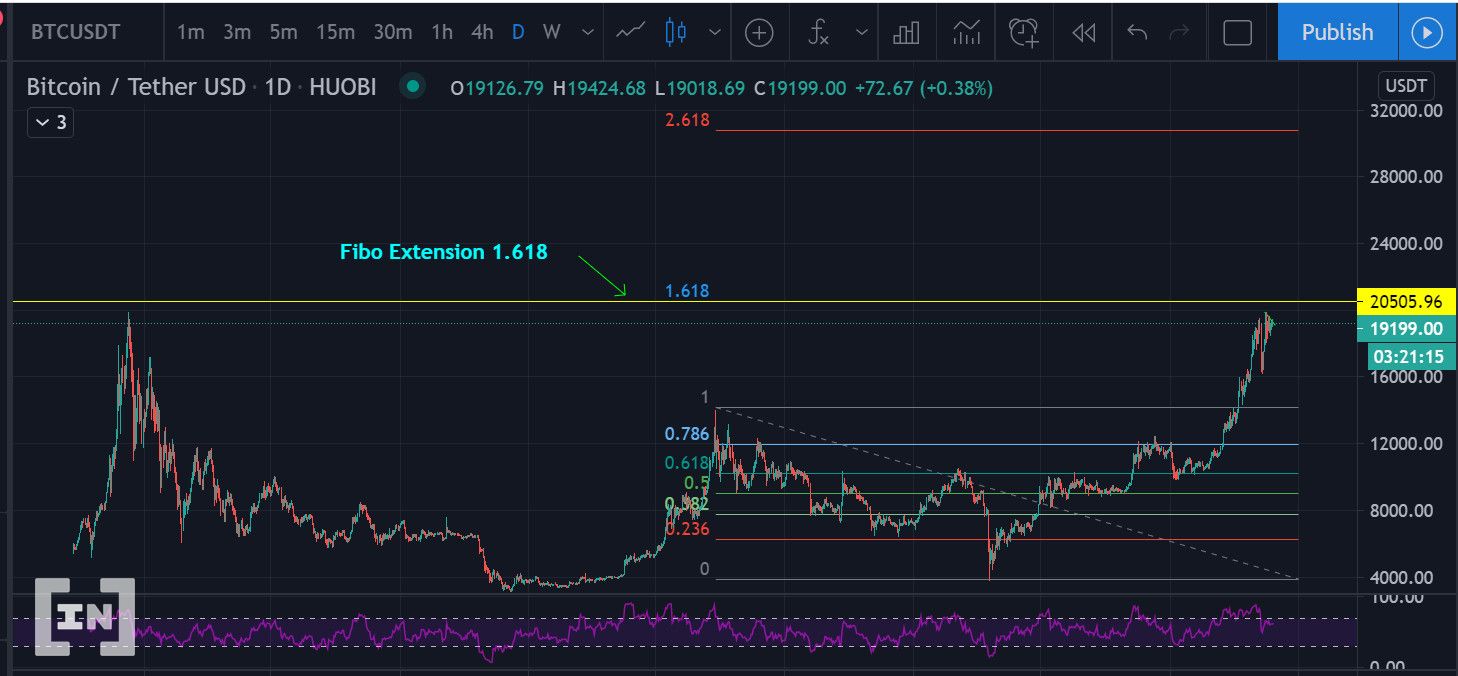Open the fx Indicators dialog
Screen dimensions: 1458x676
click(818, 33)
